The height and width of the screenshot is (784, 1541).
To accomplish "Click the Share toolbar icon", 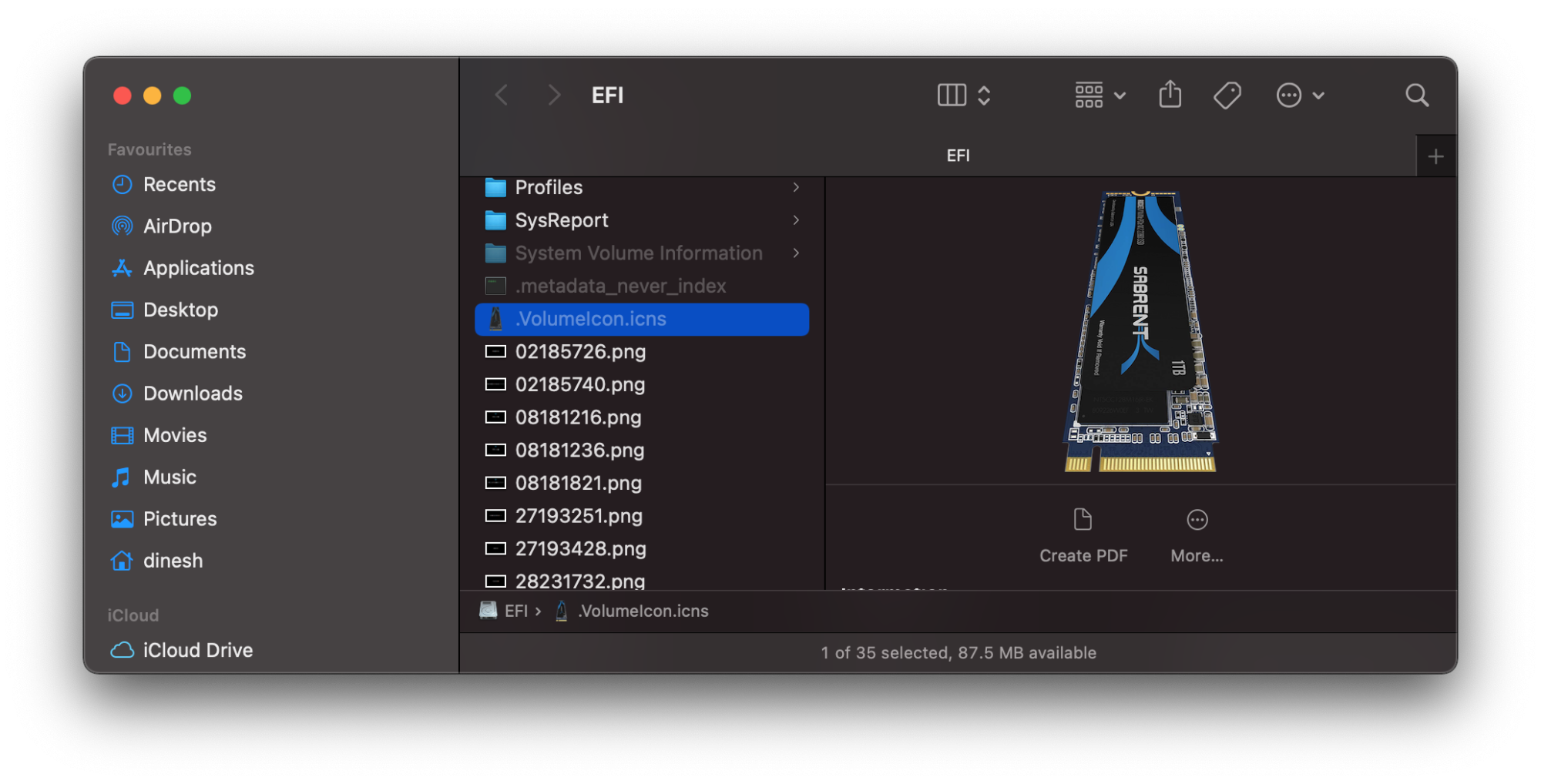I will click(1170, 95).
